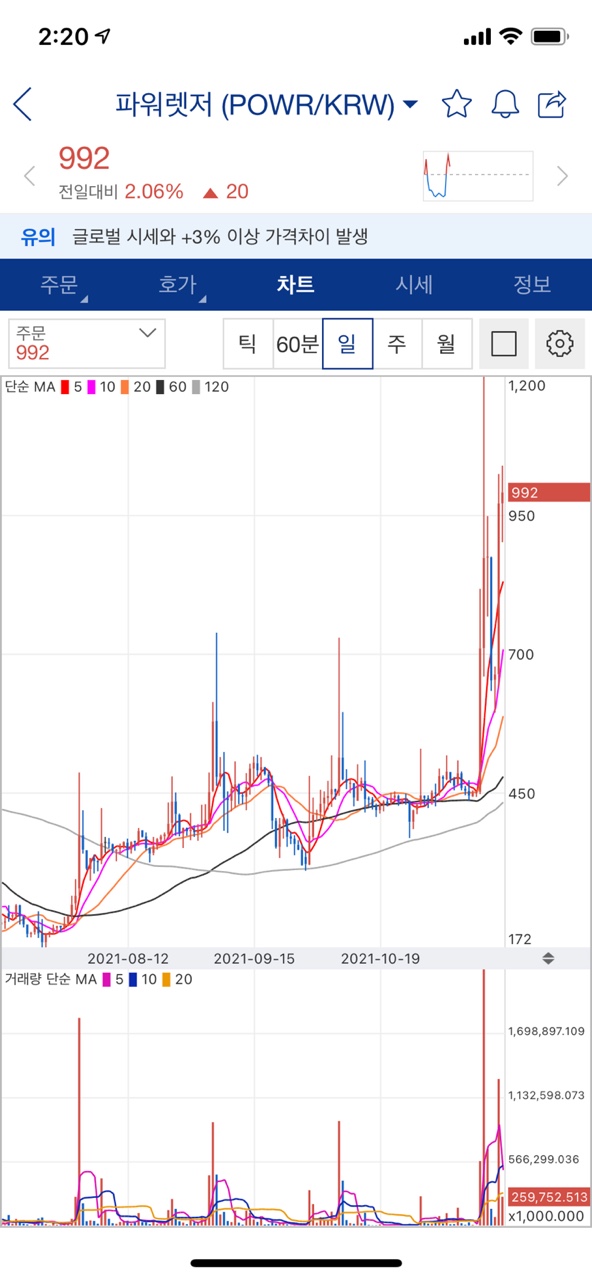Tap the 2021-08-12 date label

tap(128, 958)
